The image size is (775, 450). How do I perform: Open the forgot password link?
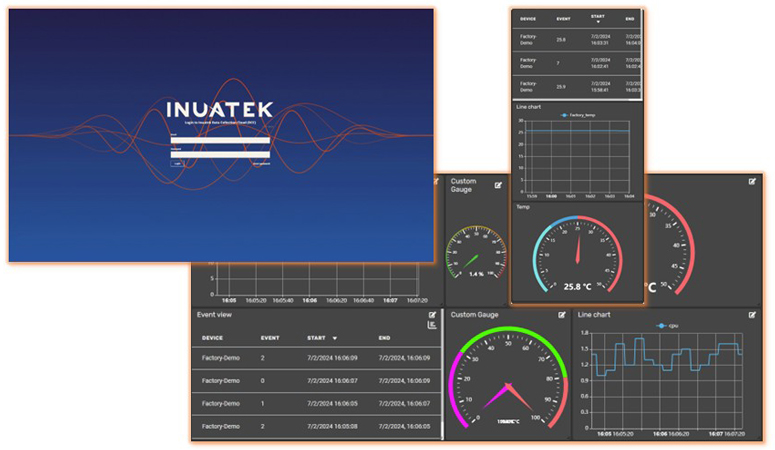point(261,164)
